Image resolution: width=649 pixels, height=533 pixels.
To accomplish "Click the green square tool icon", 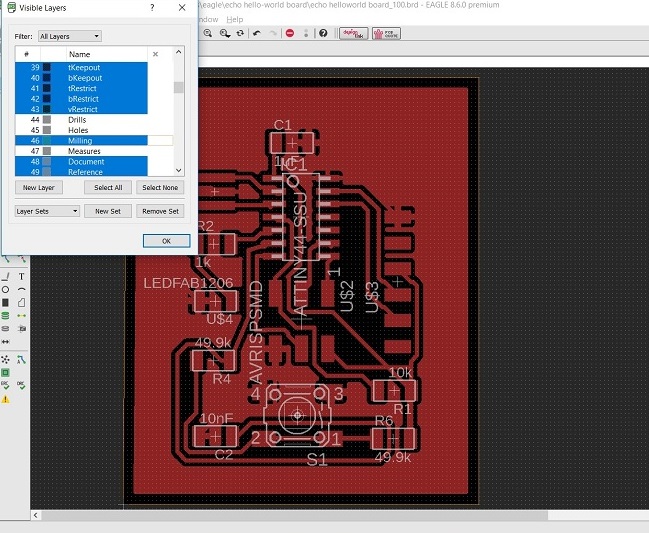I will [6, 372].
